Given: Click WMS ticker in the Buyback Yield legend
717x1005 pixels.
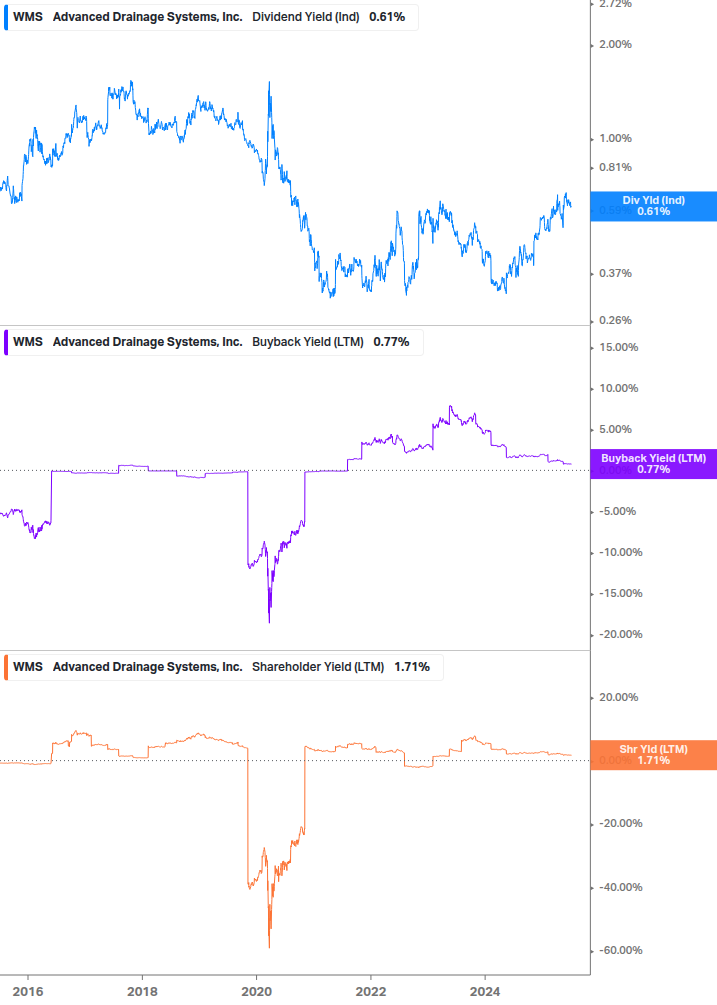Looking at the screenshot, I should pos(28,342).
